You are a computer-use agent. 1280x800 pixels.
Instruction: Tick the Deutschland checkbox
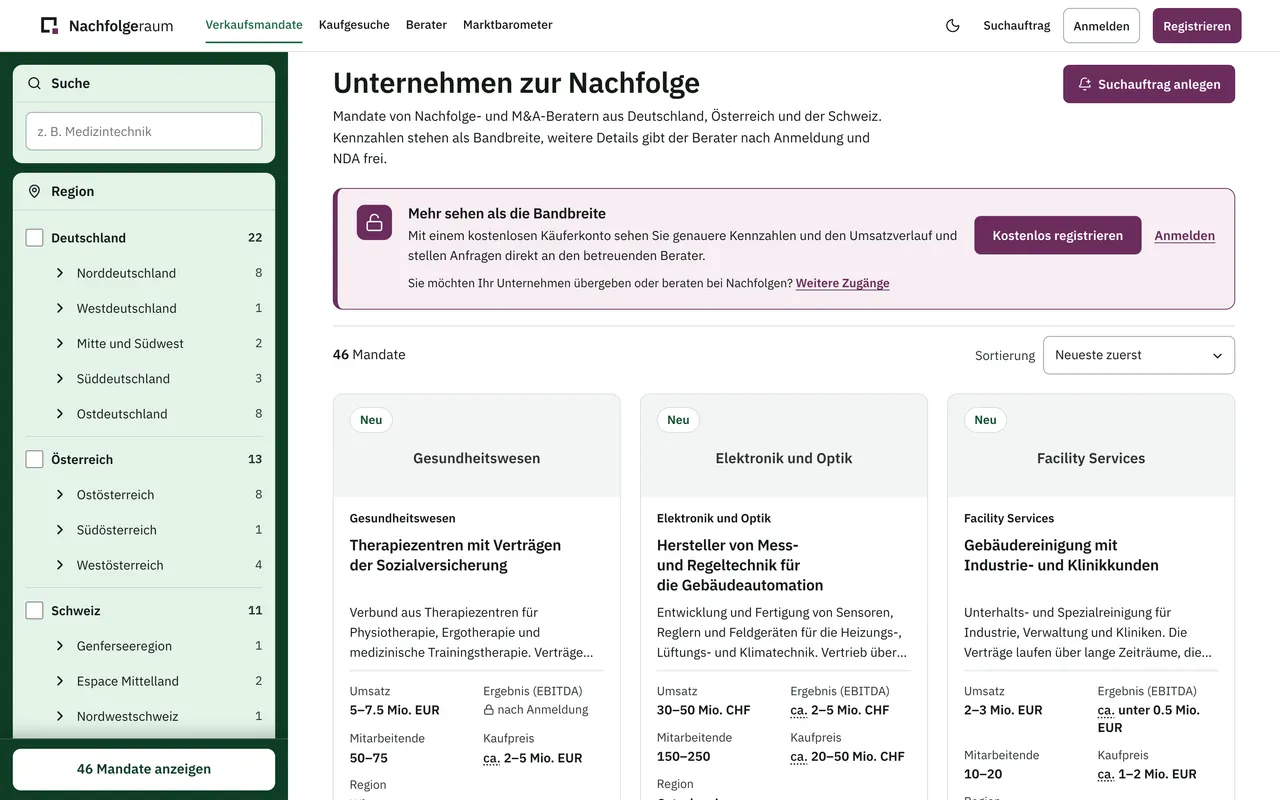tap(34, 238)
